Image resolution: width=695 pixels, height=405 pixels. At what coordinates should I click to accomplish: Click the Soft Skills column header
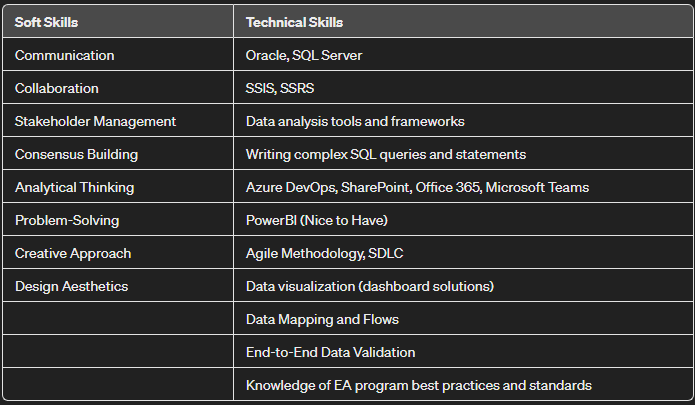coord(118,21)
